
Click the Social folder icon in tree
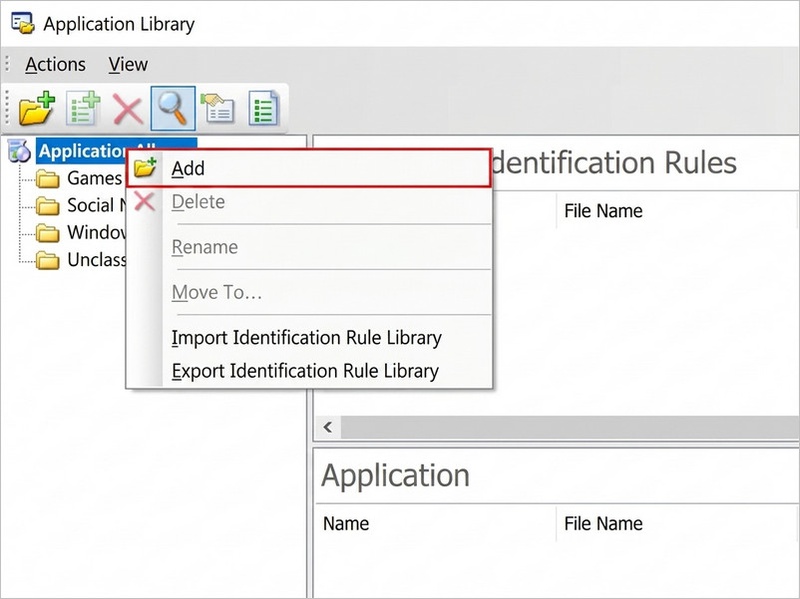[x=47, y=206]
